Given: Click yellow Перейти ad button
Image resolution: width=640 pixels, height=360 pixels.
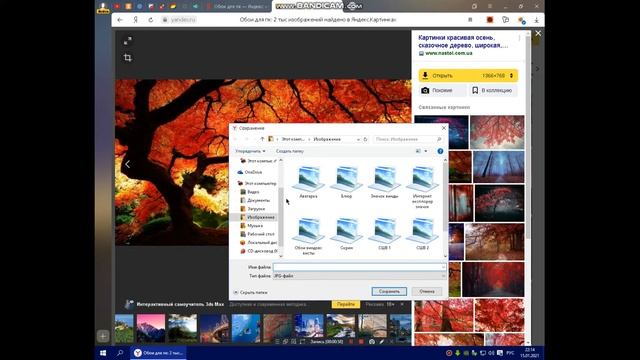Looking at the screenshot, I should pos(346,304).
